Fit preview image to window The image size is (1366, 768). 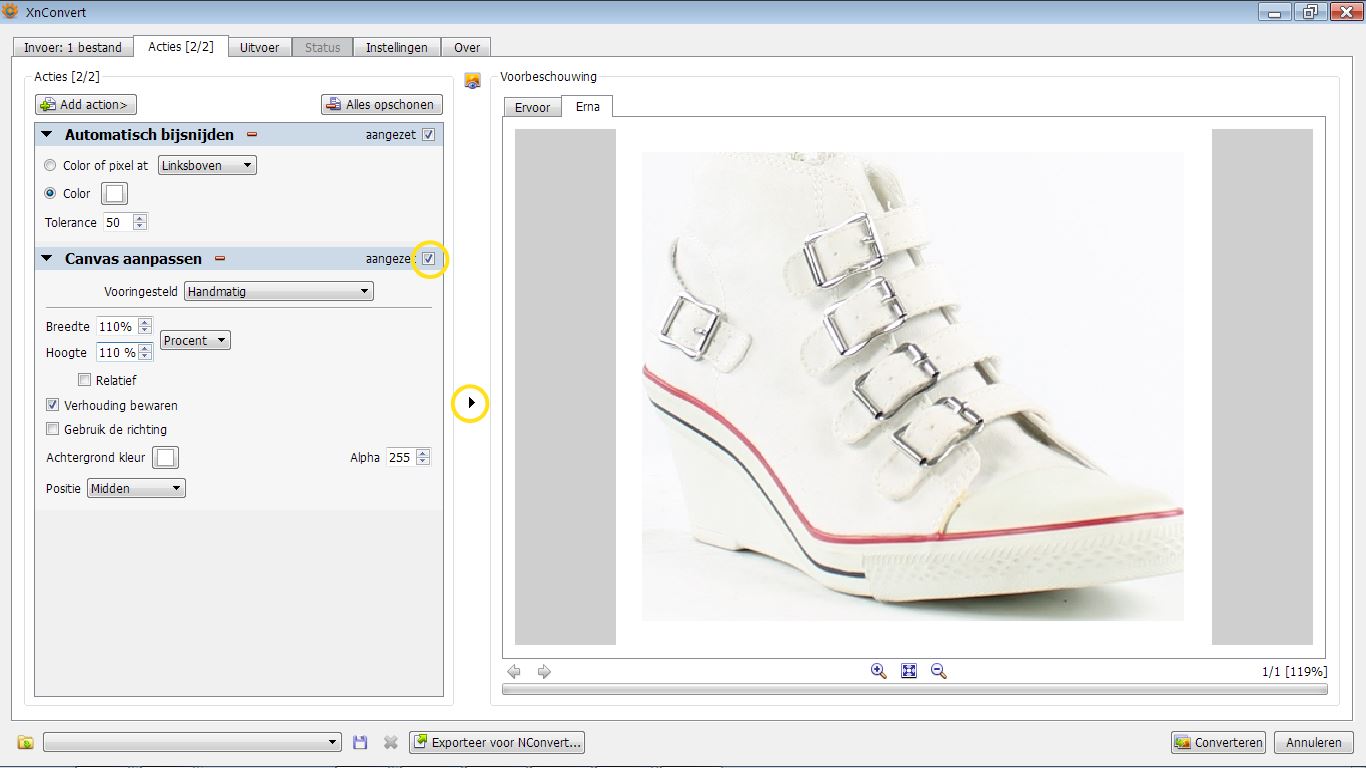[908, 671]
